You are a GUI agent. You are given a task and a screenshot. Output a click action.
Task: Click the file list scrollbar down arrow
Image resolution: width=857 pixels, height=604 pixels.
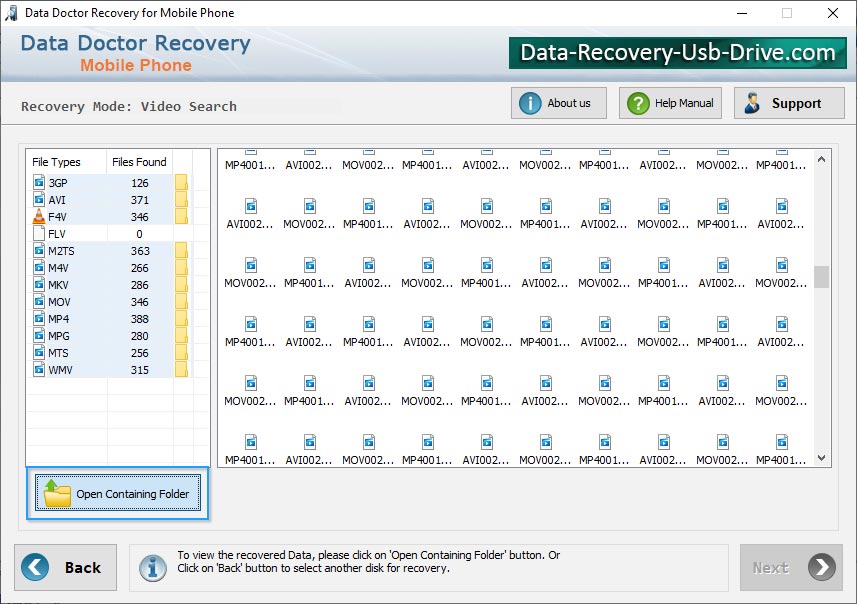[821, 458]
